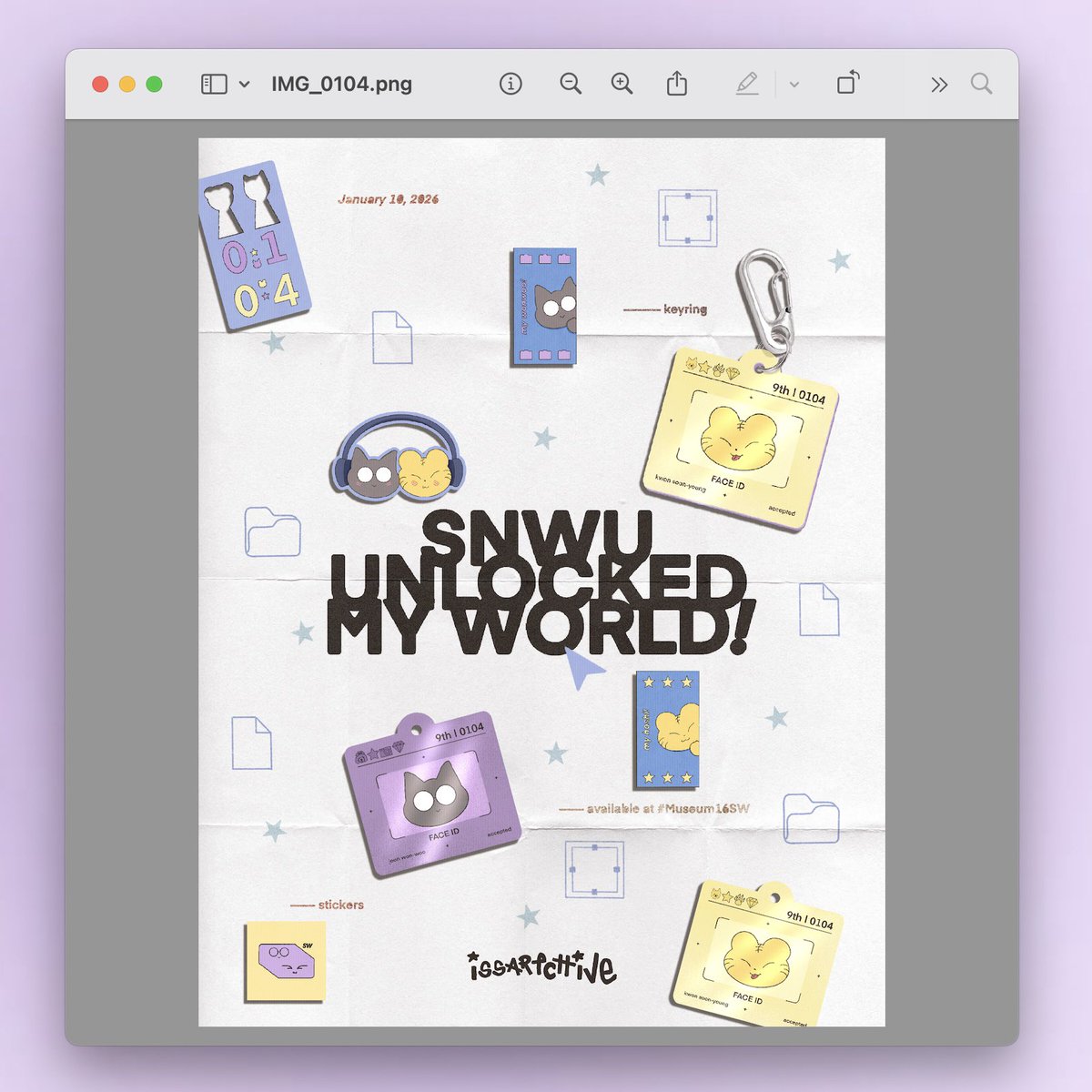Zoom in on the image

click(622, 85)
